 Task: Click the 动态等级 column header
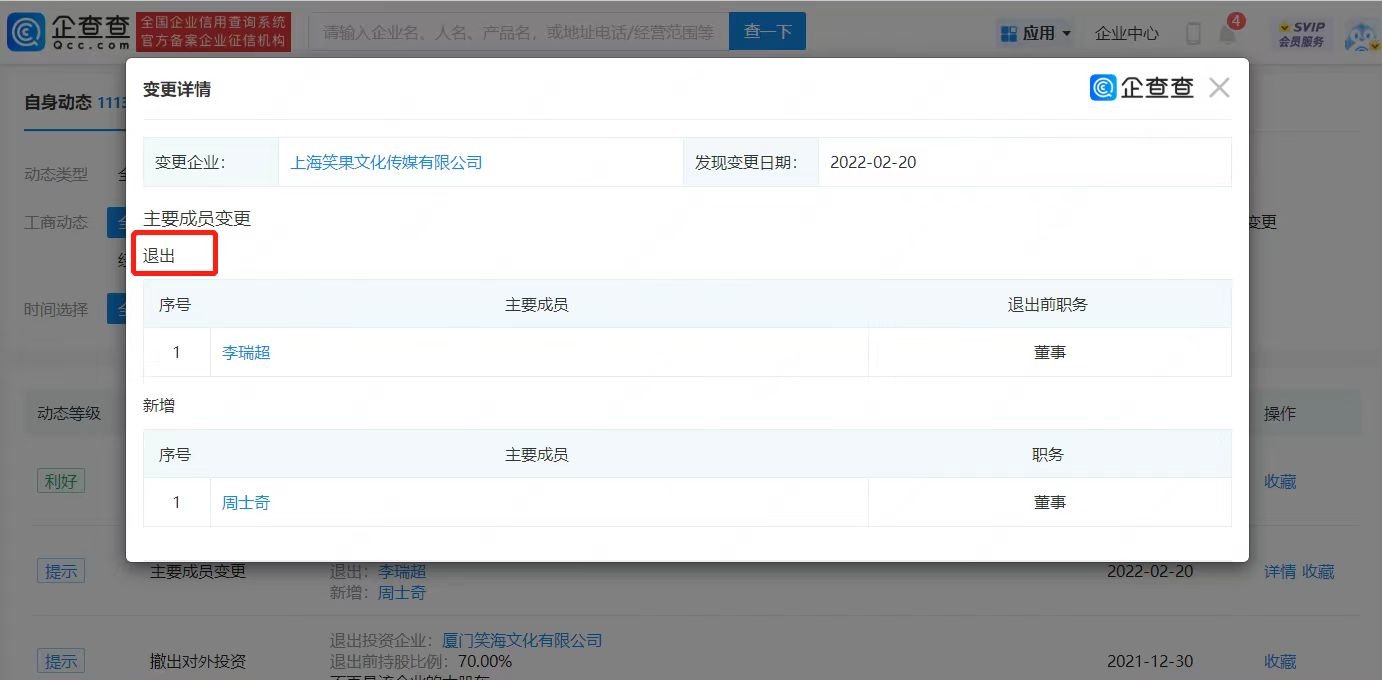click(69, 413)
